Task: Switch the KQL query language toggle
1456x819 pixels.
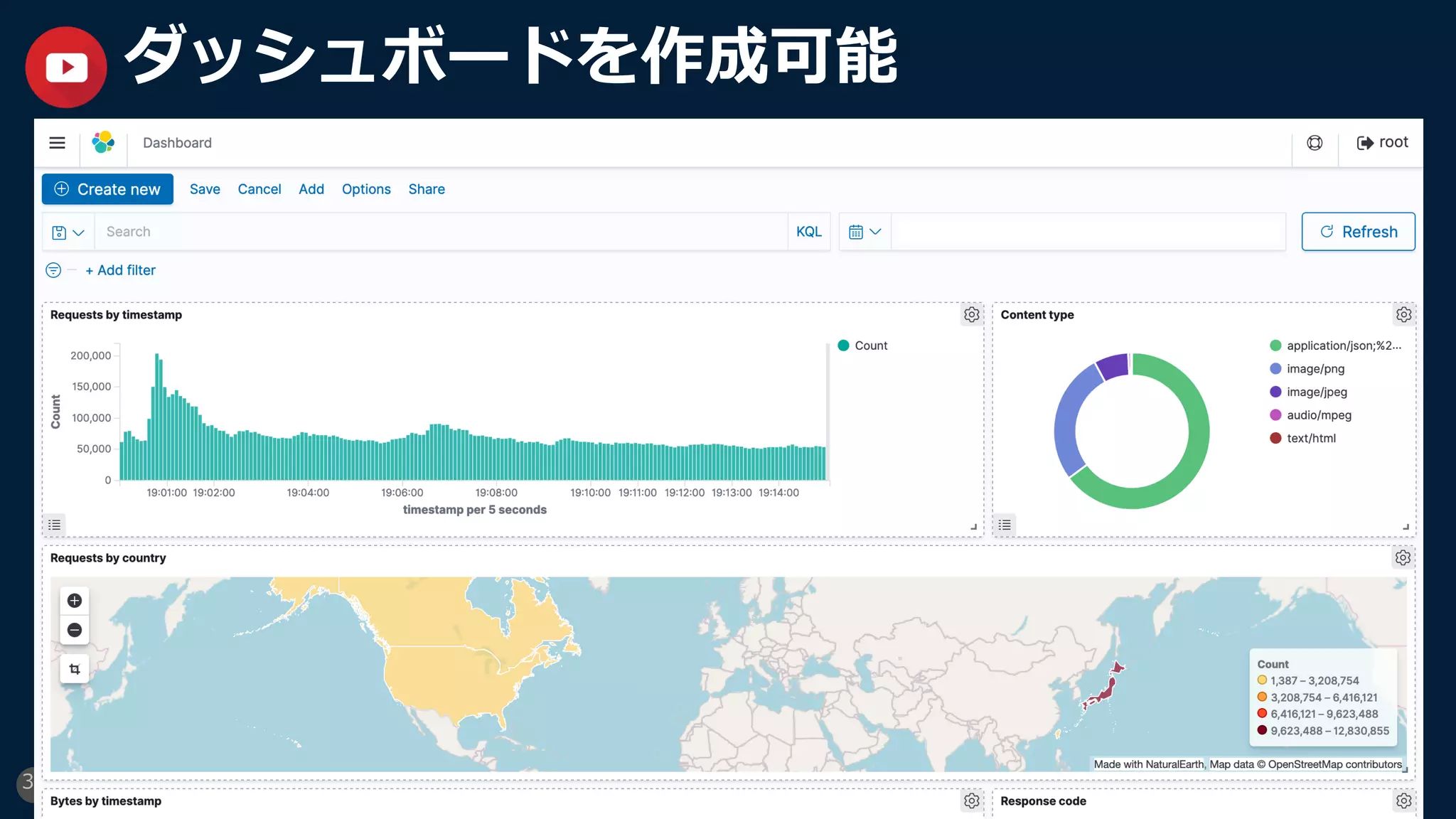Action: pyautogui.click(x=808, y=232)
